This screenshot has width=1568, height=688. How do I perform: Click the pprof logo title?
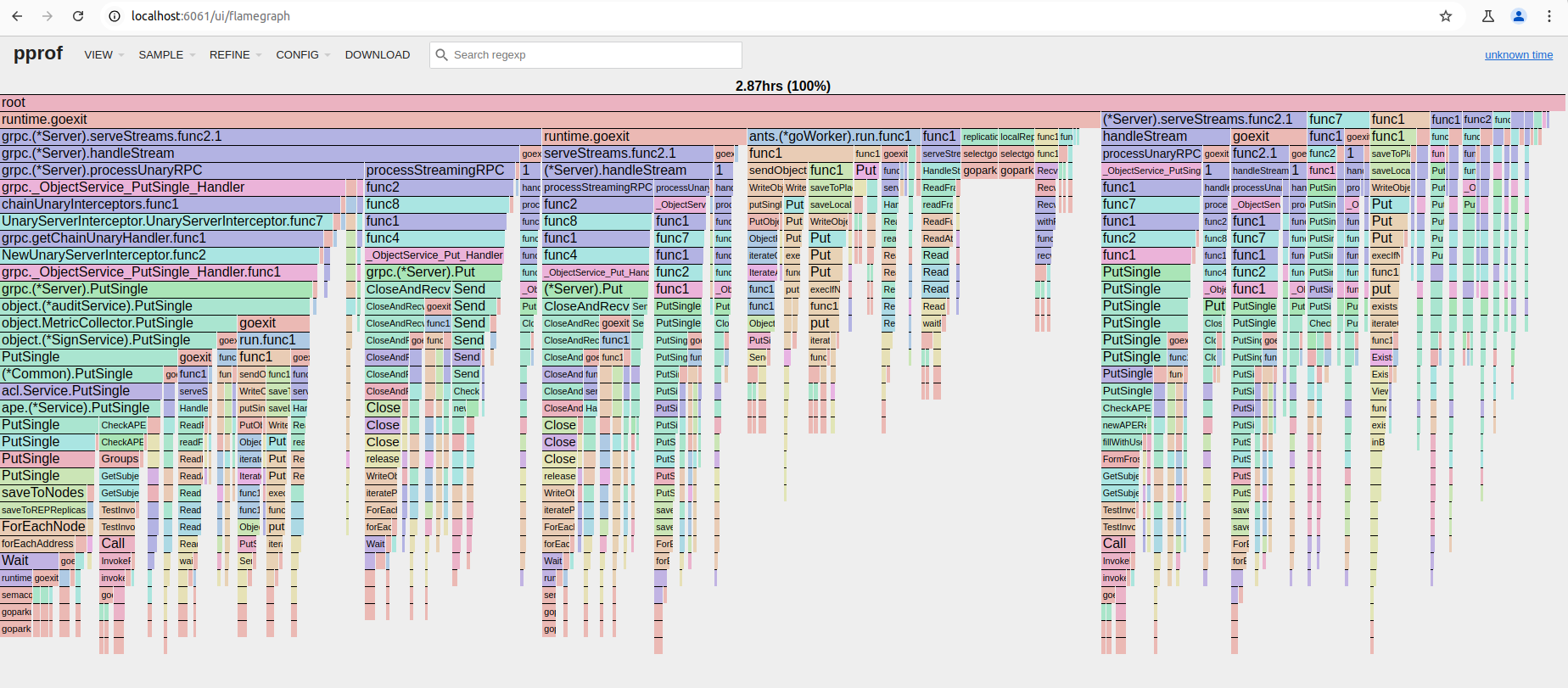38,53
